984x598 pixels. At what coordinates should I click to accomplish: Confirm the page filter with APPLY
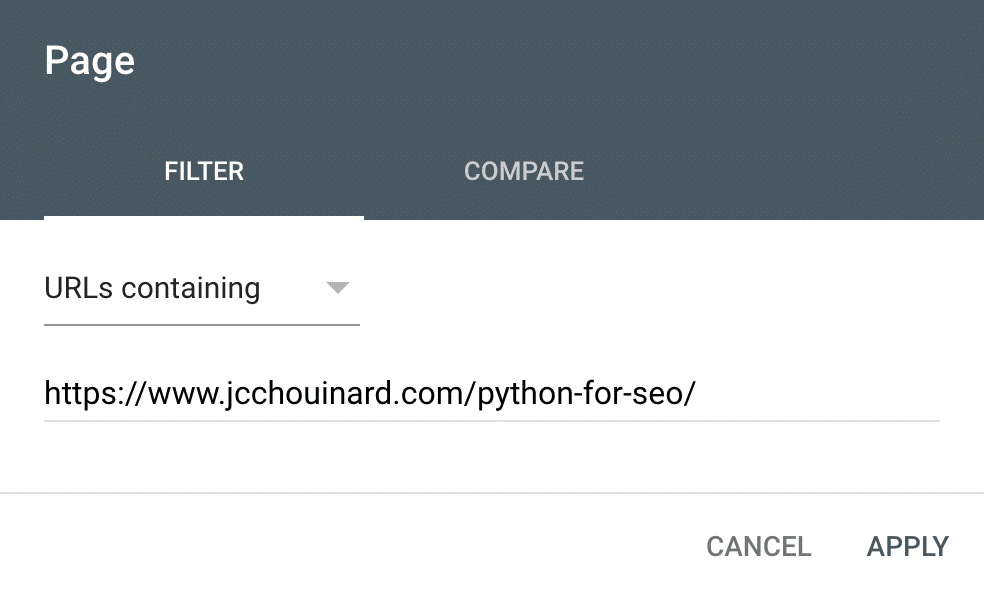point(907,547)
